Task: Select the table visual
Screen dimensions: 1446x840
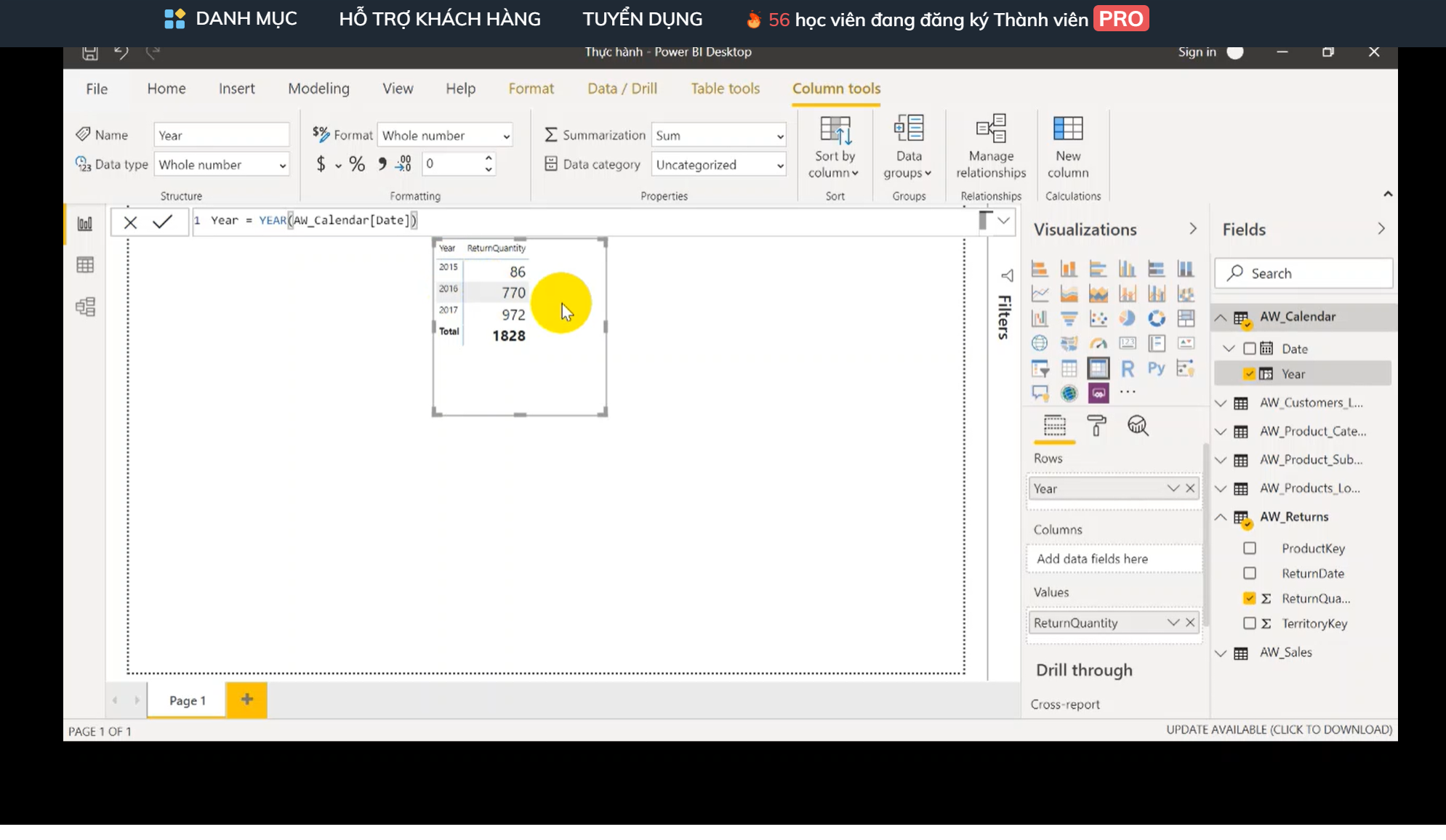Action: click(1069, 368)
